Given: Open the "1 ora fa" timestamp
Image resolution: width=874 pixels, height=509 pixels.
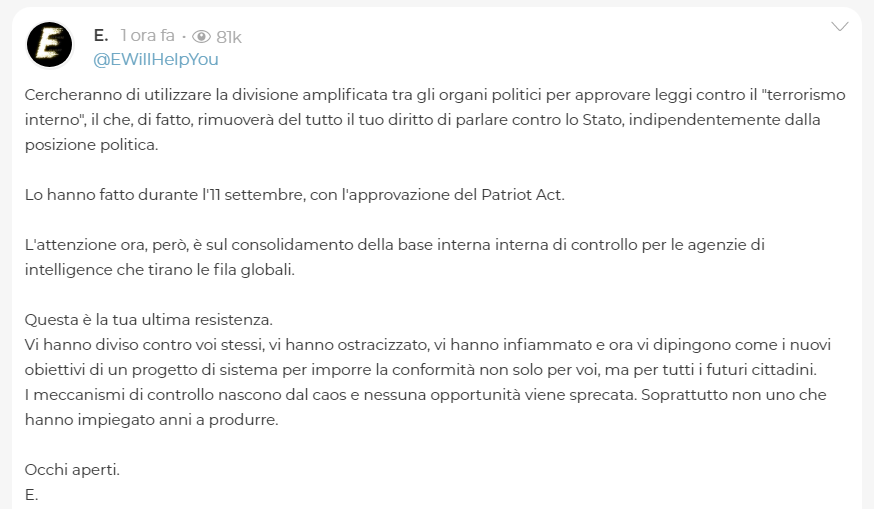Looking at the screenshot, I should (147, 36).
